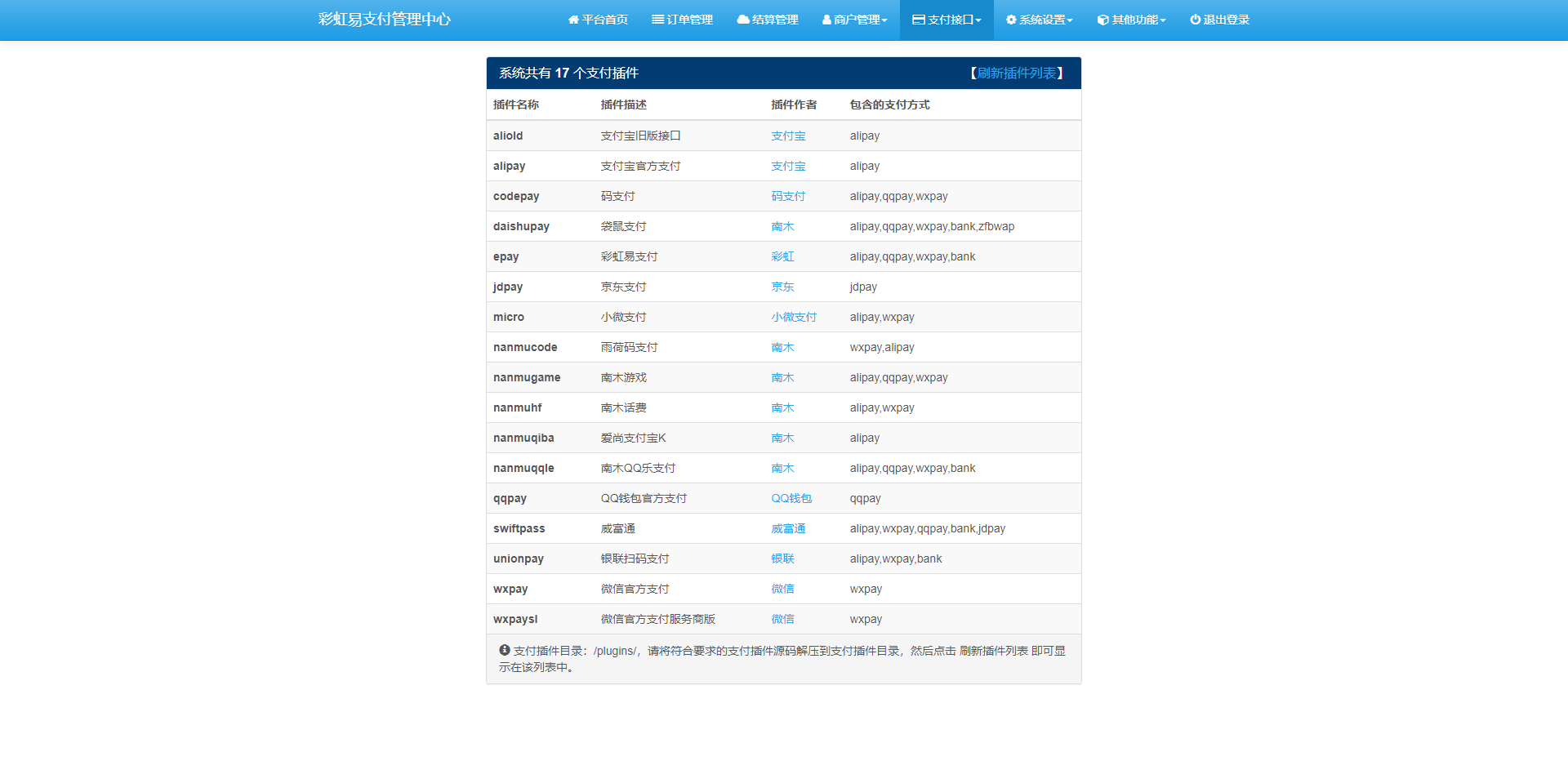This screenshot has height=761, width=1568.
Task: Select plugin name daishupay
Action: click(521, 227)
